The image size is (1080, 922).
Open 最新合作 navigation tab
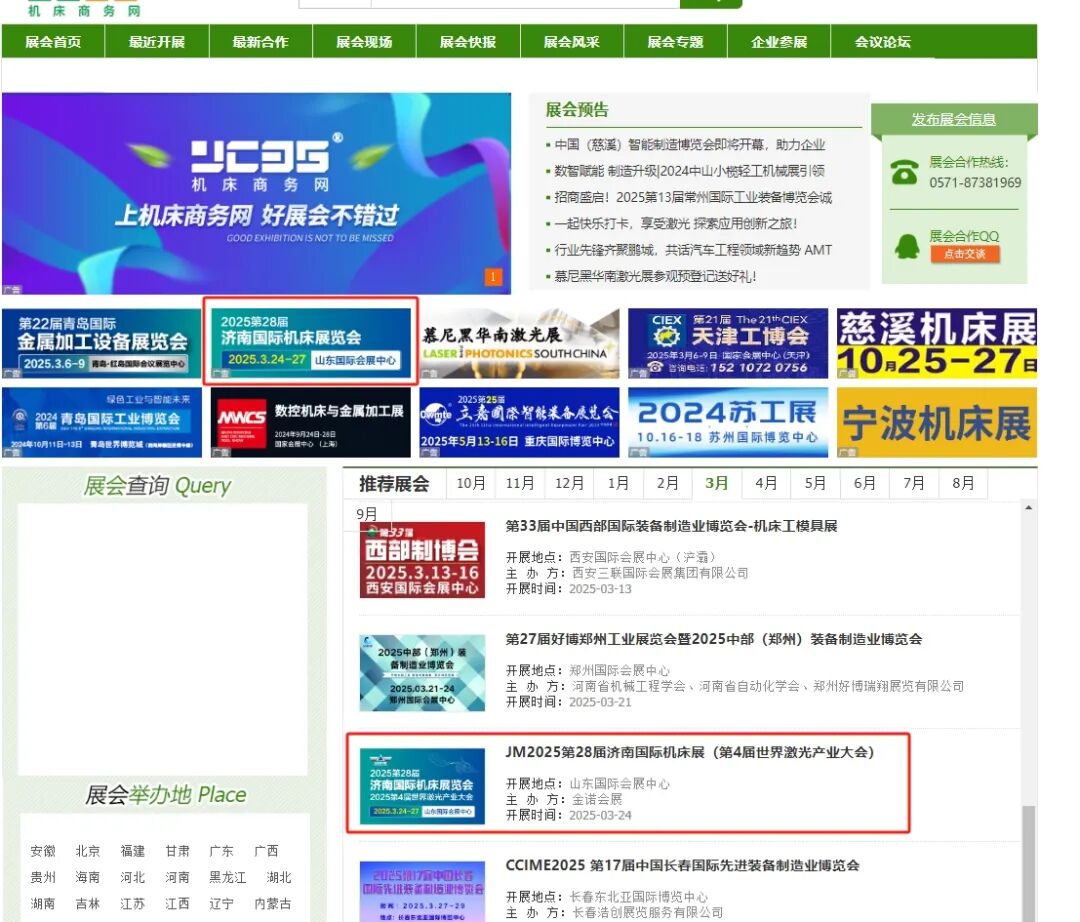pyautogui.click(x=260, y=42)
